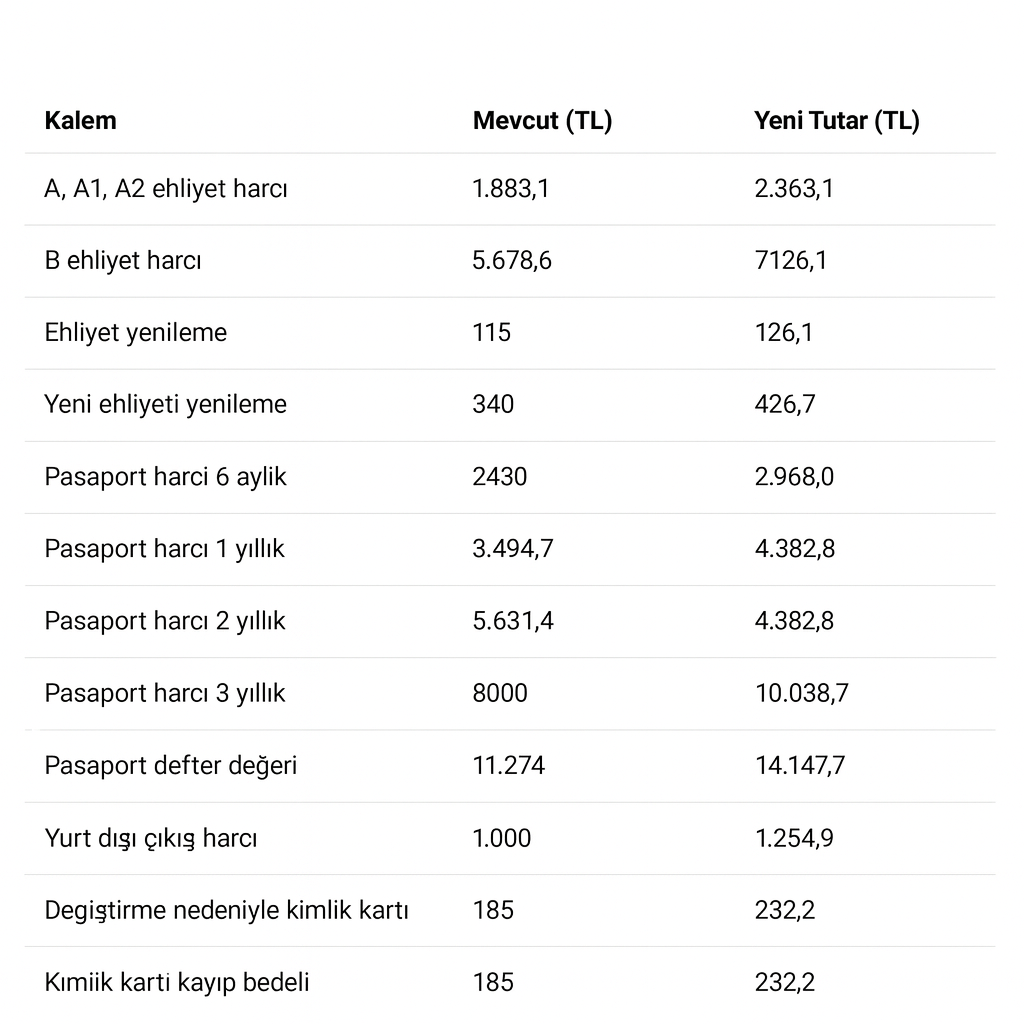The image size is (1024, 1024).
Task: Click the current value 340
Action: (493, 405)
